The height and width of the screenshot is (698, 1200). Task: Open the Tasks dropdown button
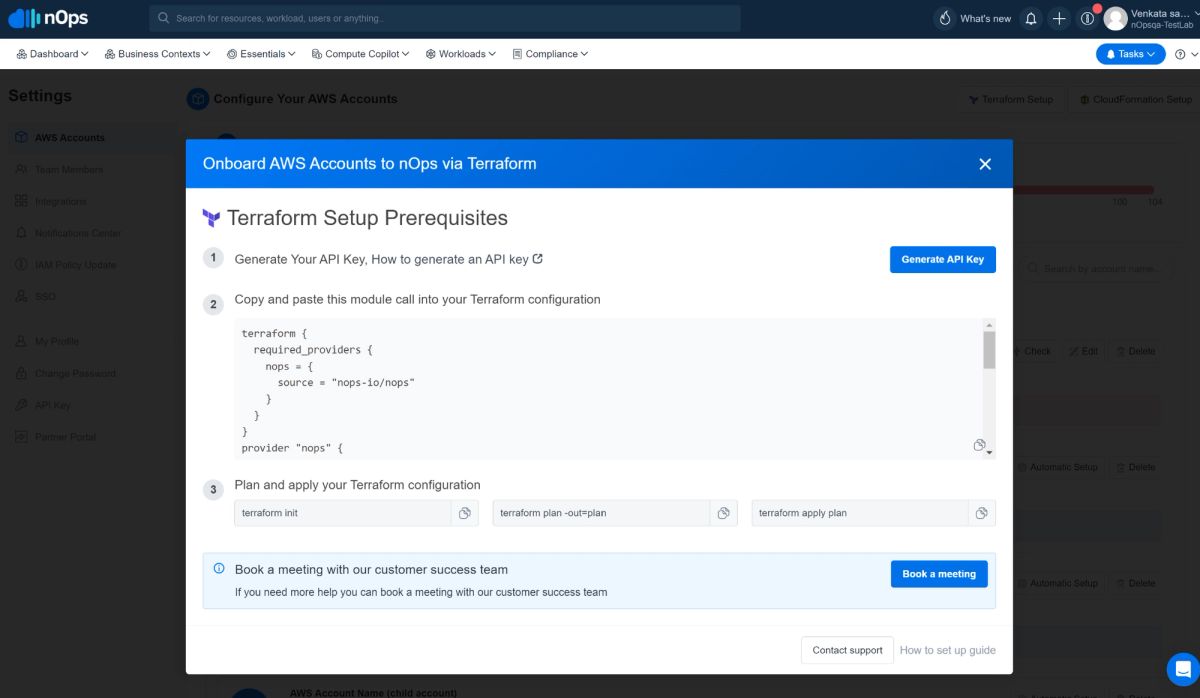pyautogui.click(x=1130, y=54)
